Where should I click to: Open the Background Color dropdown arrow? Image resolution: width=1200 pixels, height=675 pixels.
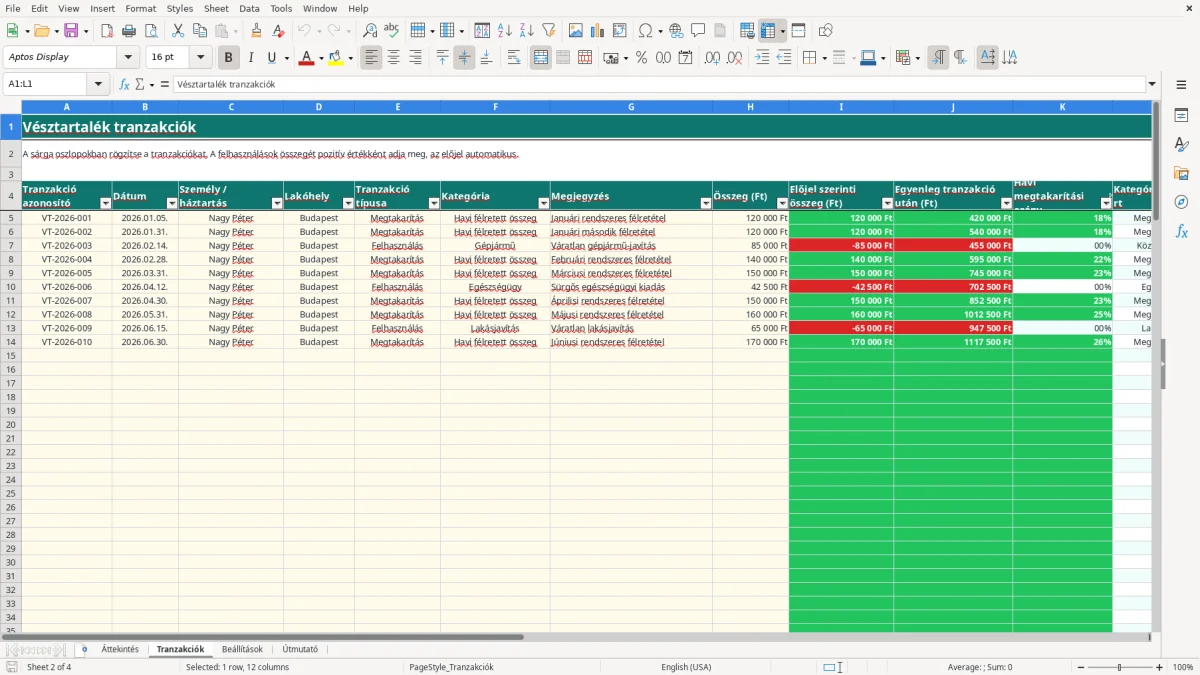pyautogui.click(x=350, y=58)
